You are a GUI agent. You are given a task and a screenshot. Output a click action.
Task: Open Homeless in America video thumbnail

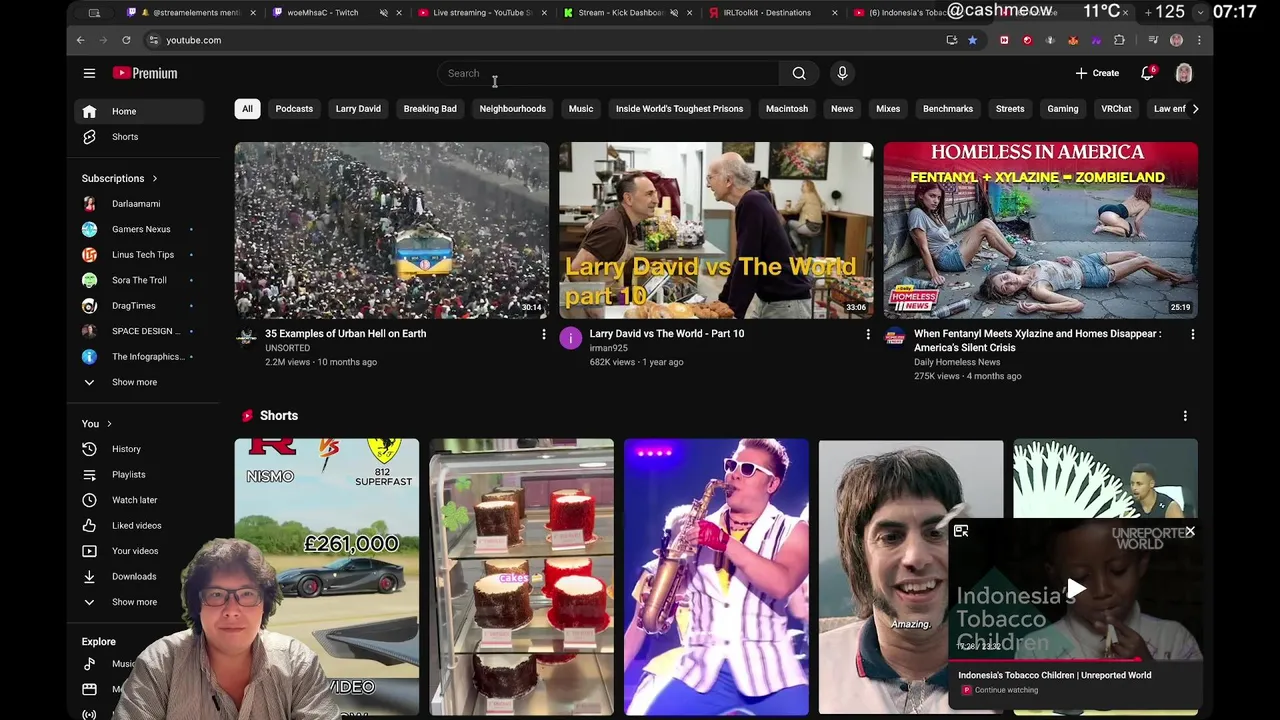(1040, 230)
